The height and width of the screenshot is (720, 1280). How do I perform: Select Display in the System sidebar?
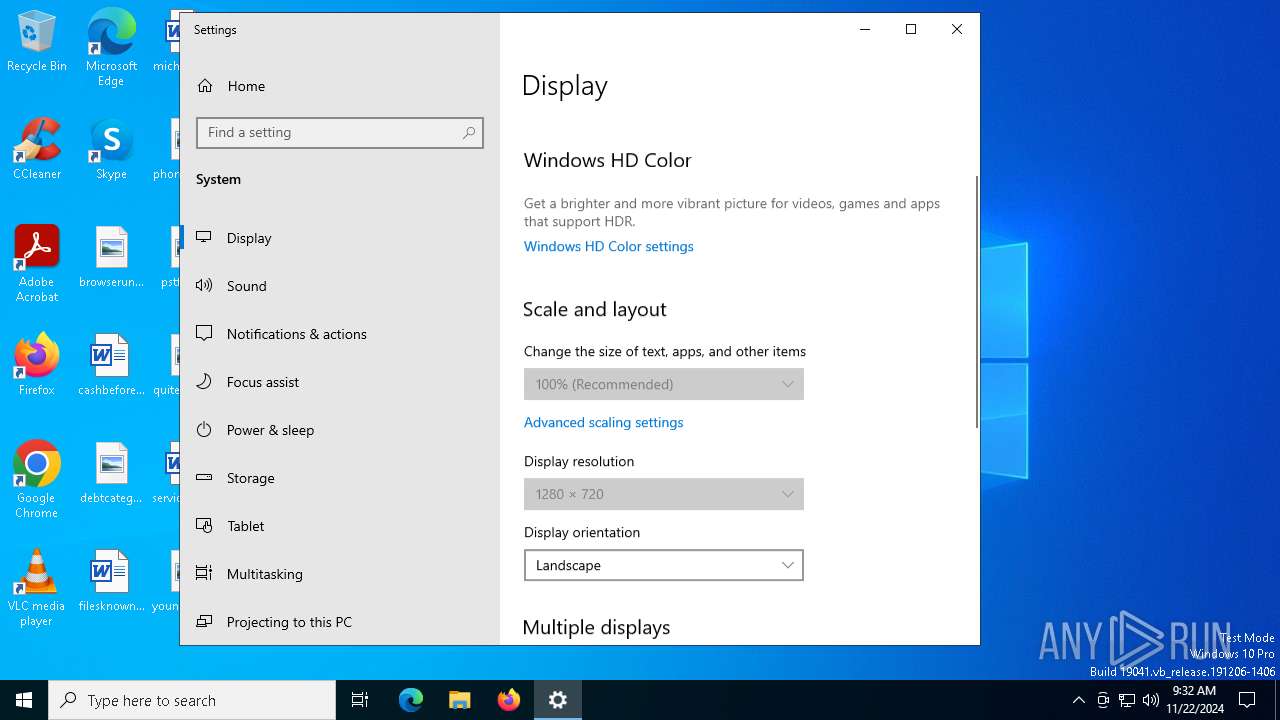[x=340, y=238]
